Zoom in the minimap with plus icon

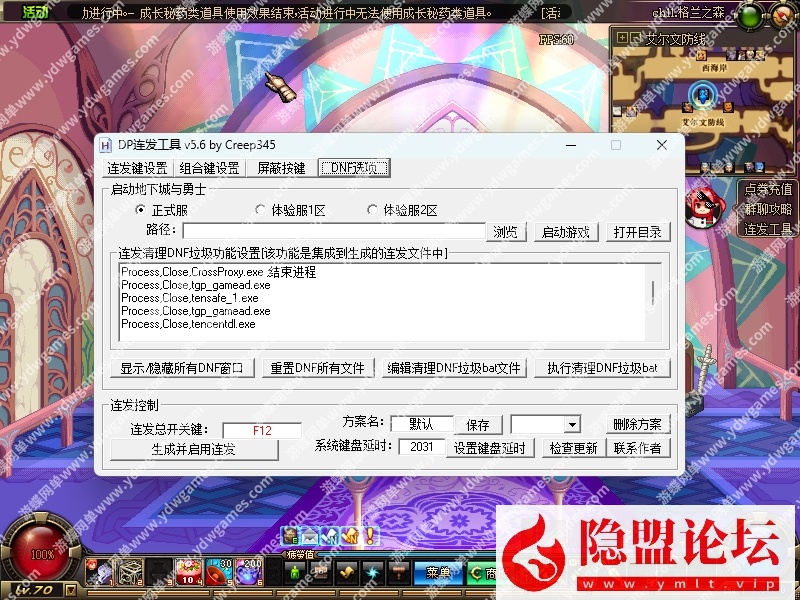(x=621, y=38)
